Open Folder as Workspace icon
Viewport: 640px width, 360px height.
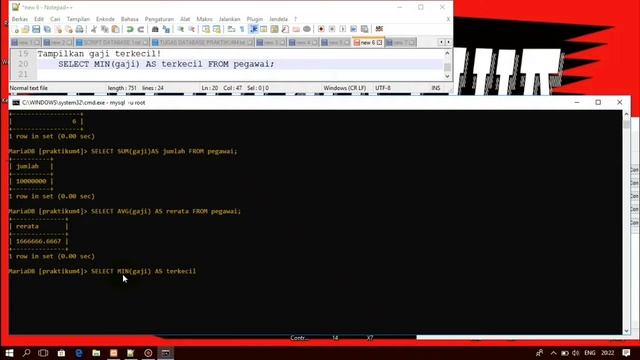click(296, 29)
